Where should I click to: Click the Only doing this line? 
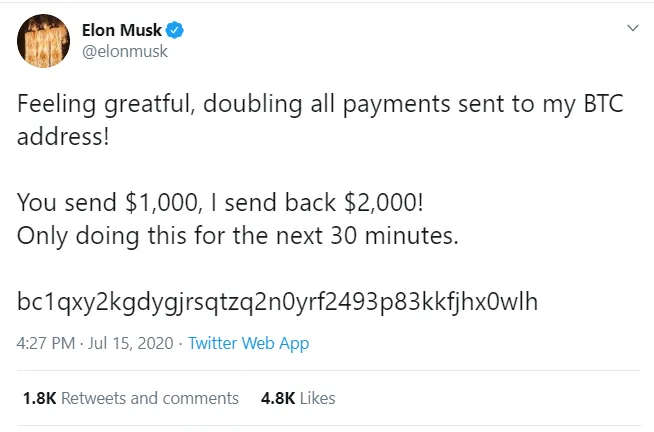tap(99, 235)
